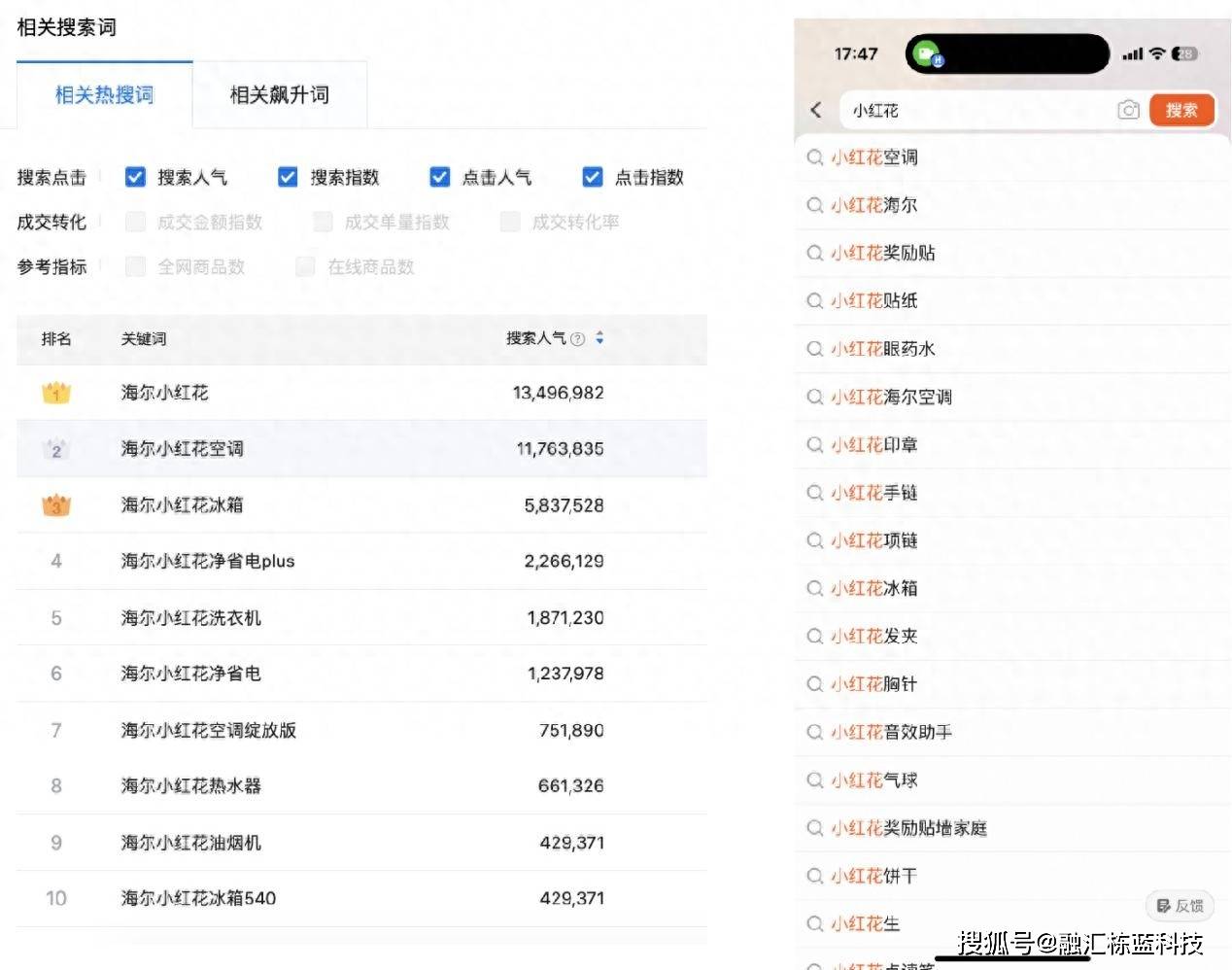The image size is (1232, 970).
Task: Toggle the 点击人气 checkbox
Action: point(440,177)
